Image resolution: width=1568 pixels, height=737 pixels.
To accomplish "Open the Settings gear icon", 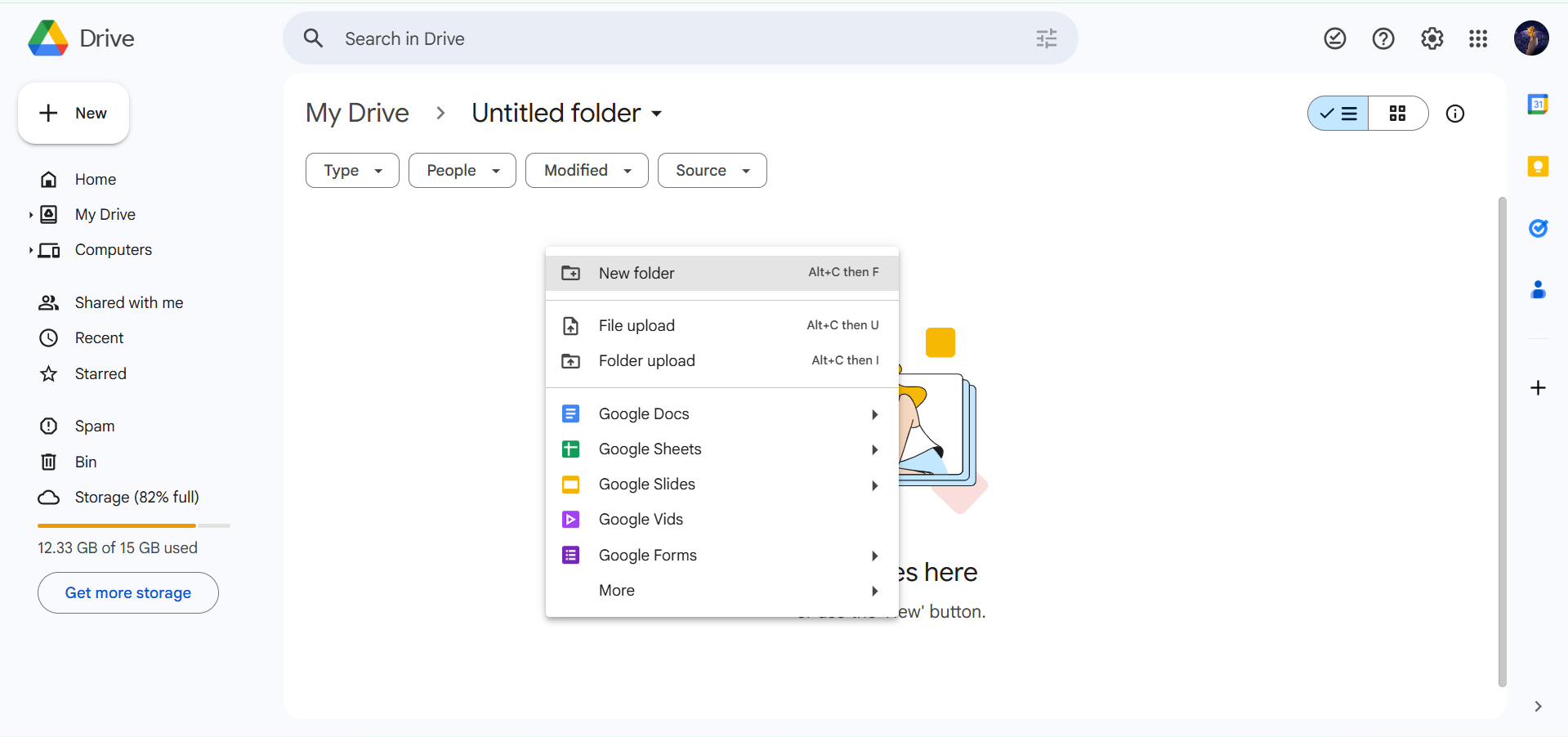I will [1432, 38].
